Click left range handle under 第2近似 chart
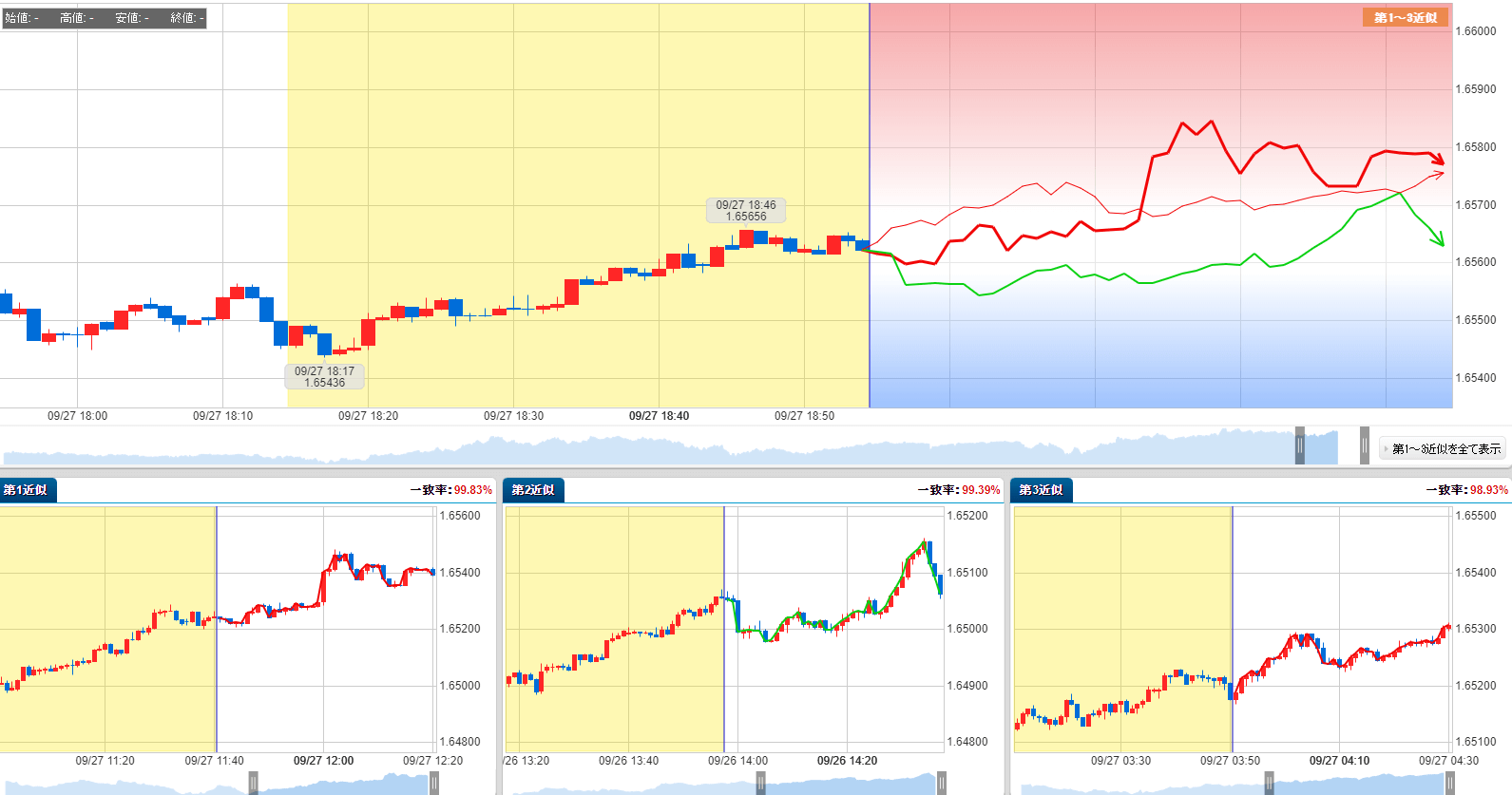The image size is (1512, 795). (x=761, y=784)
